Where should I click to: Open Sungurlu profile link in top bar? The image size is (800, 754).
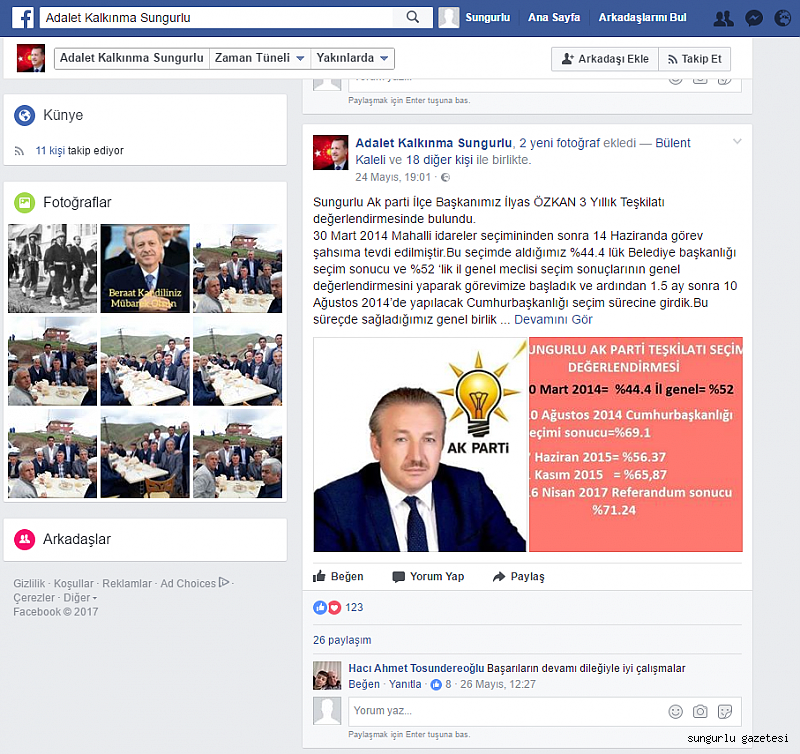(487, 17)
